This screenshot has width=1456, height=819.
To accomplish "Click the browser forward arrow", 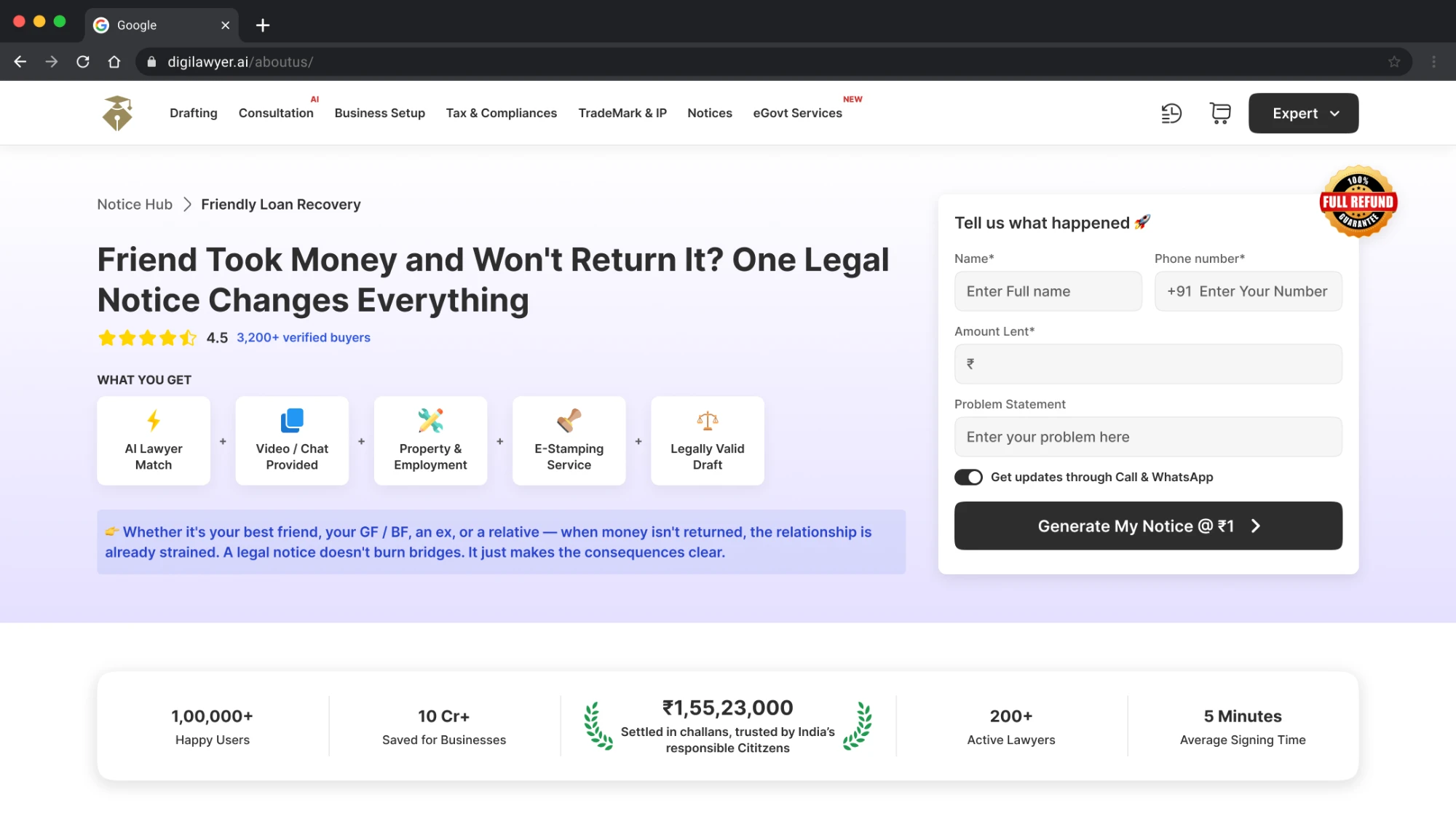I will point(52,62).
